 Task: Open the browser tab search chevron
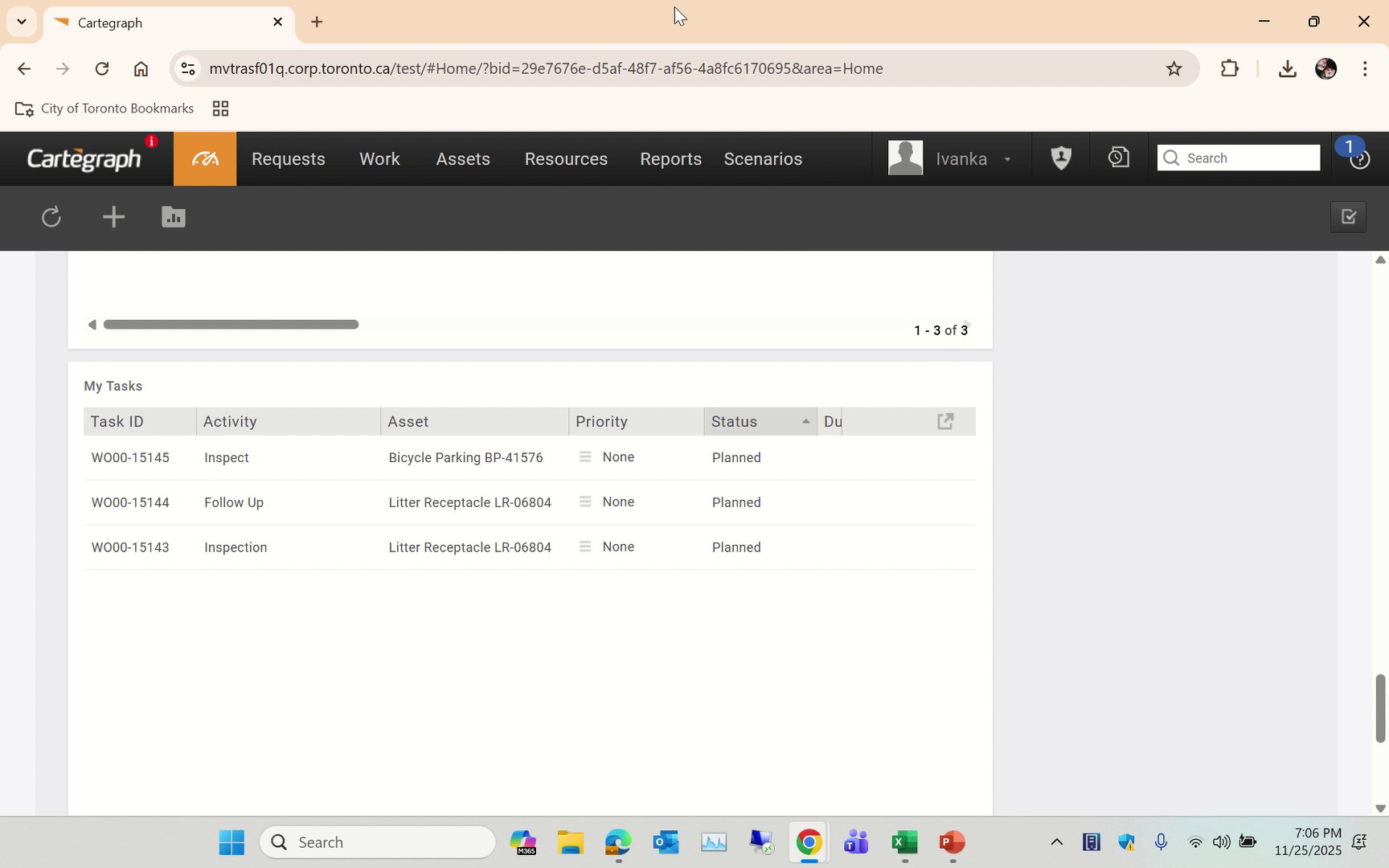(21, 22)
